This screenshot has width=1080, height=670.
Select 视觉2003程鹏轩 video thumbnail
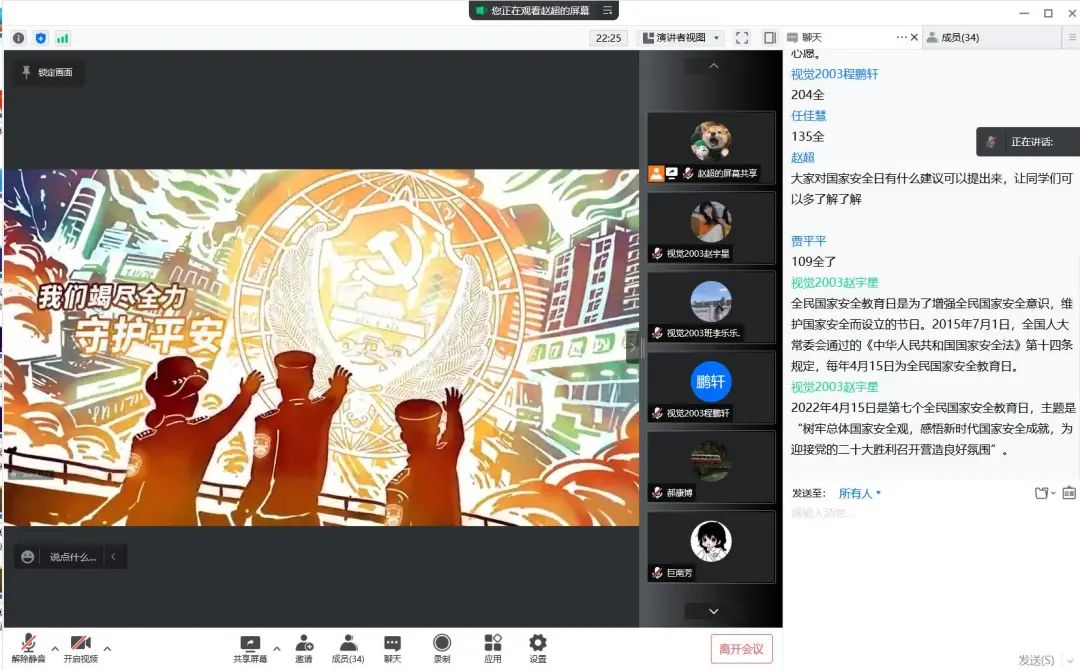(712, 387)
